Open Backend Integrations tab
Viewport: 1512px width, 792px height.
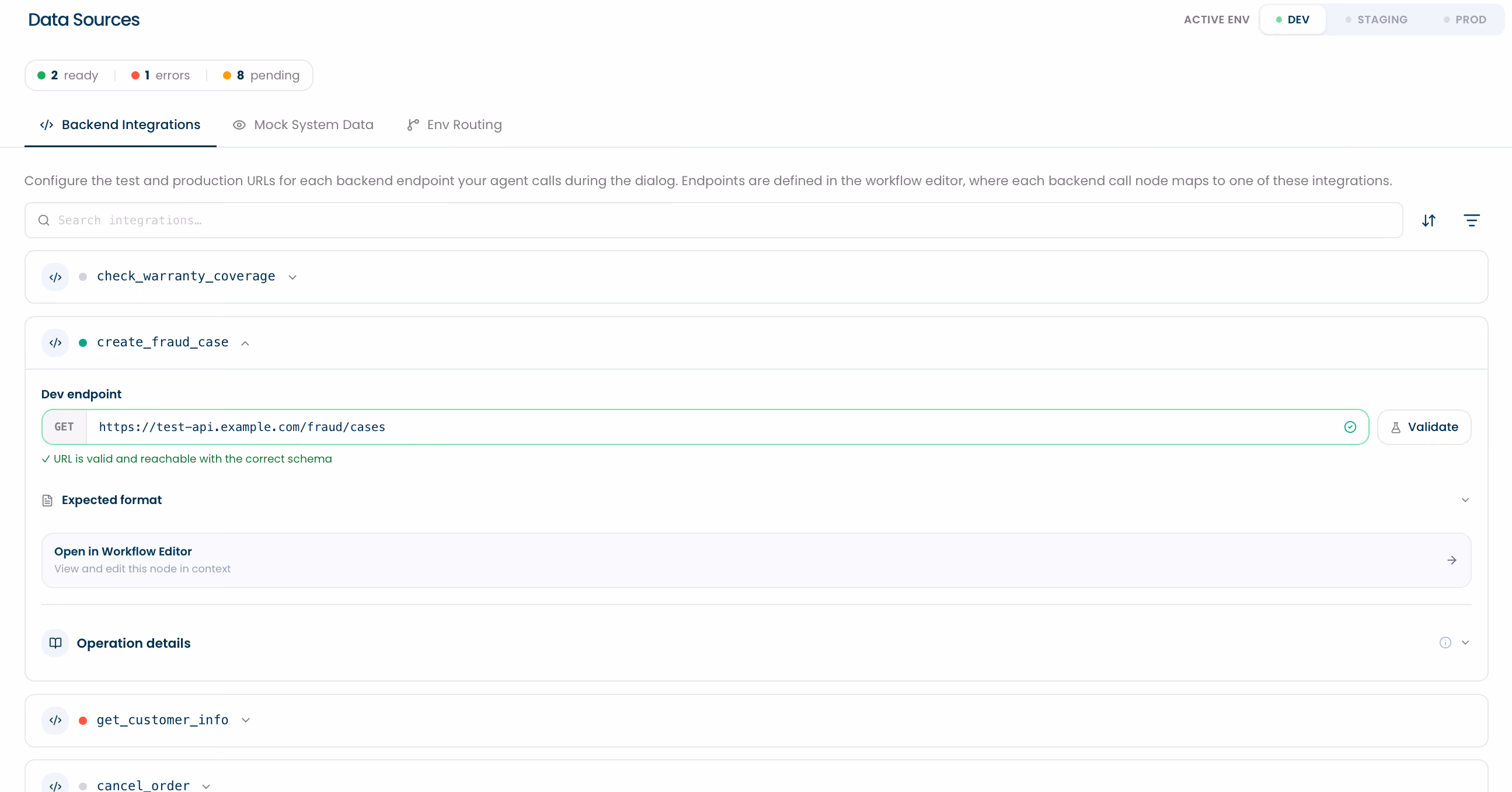pos(120,124)
